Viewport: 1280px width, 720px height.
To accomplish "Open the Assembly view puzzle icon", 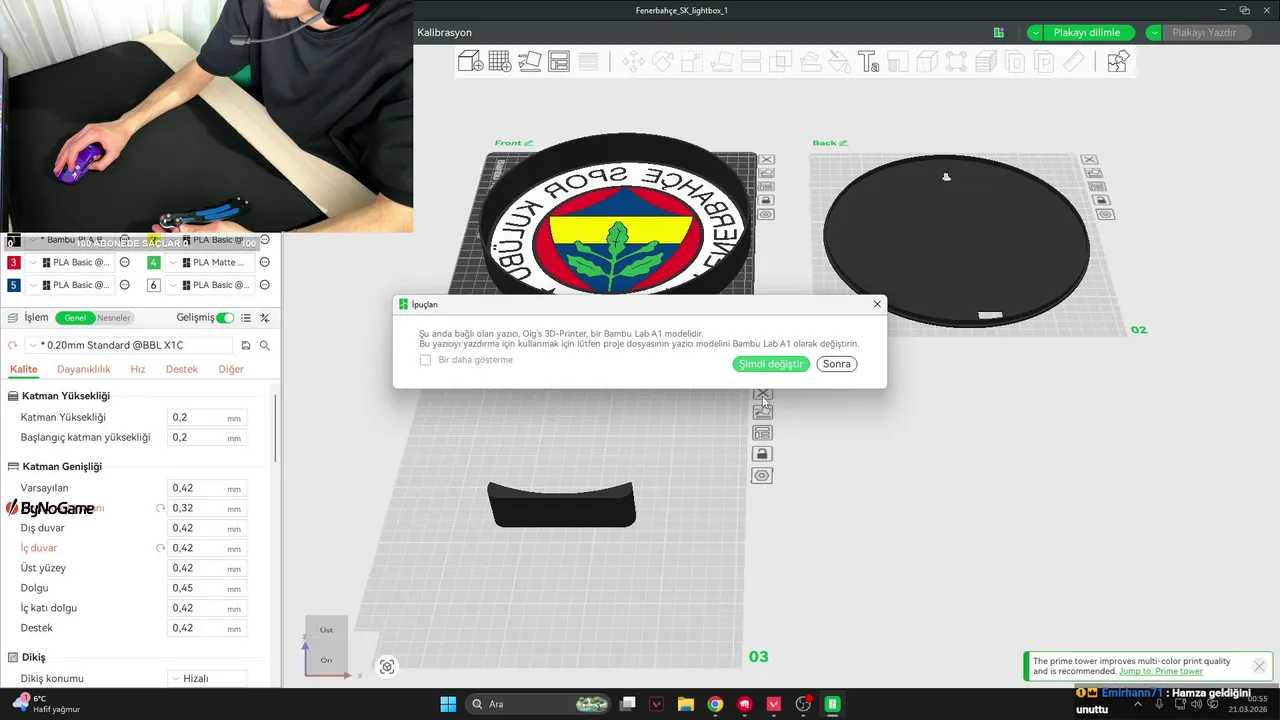I will [1118, 62].
